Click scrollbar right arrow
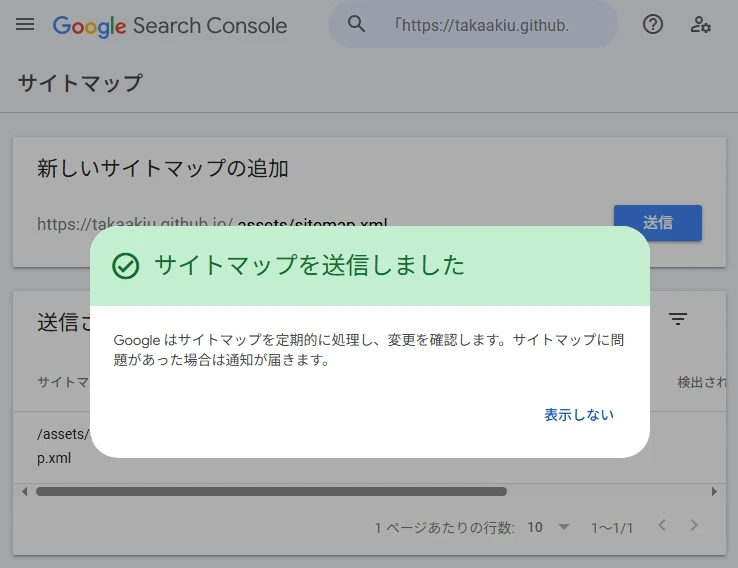 coord(714,492)
